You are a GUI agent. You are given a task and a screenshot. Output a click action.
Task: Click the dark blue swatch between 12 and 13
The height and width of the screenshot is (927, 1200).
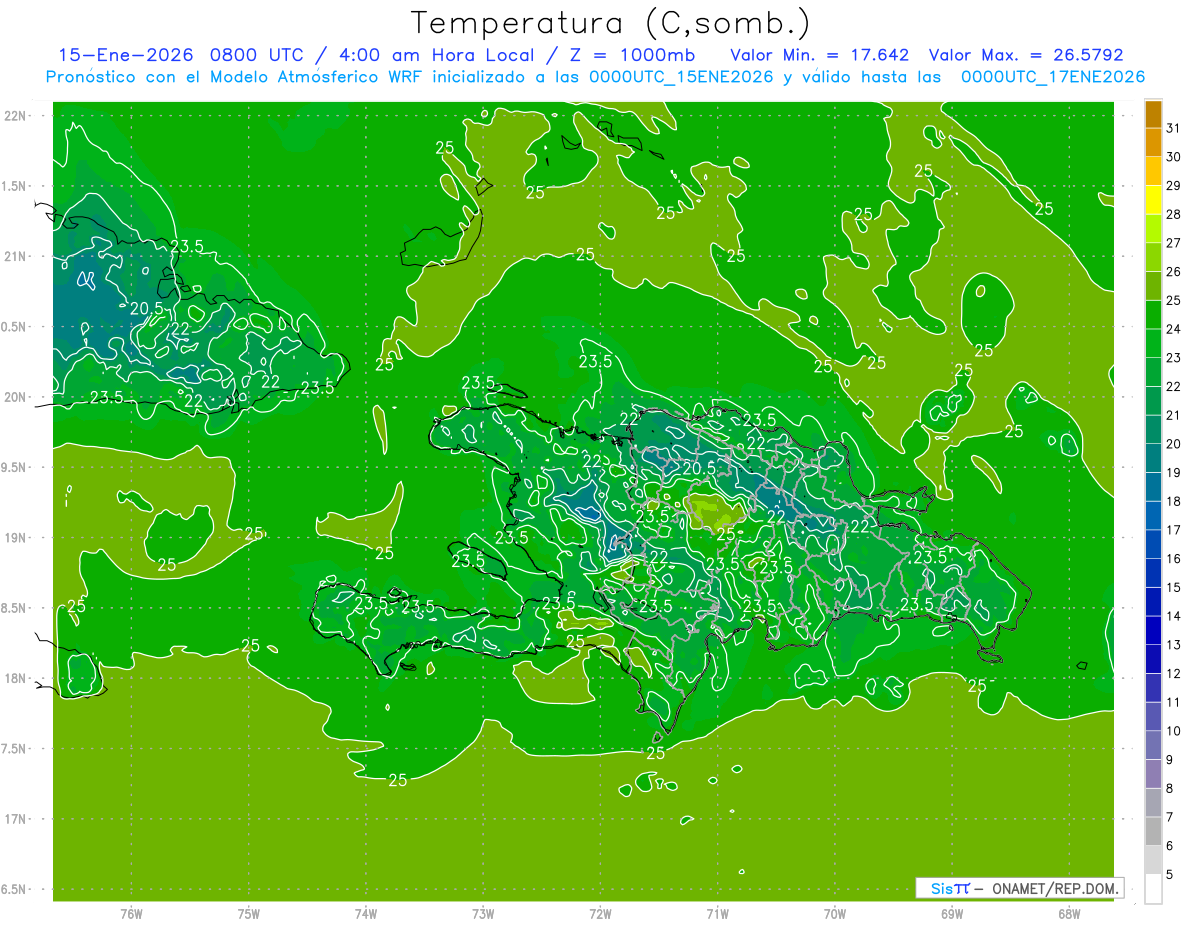click(1153, 660)
